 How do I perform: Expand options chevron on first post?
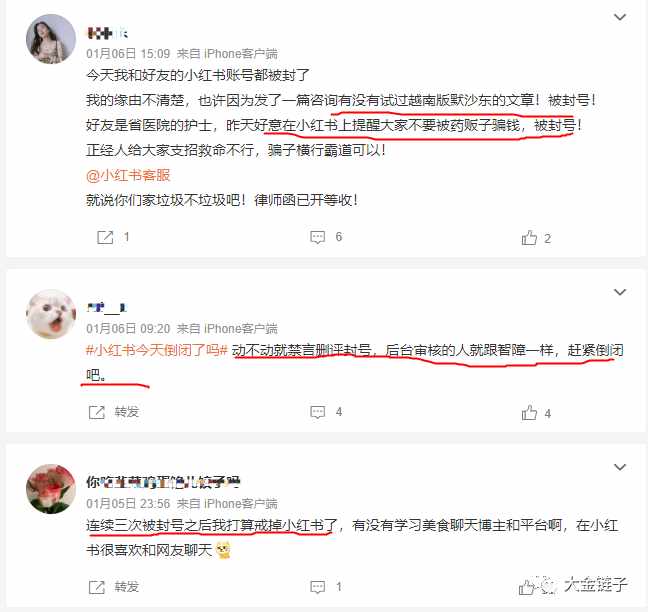620,17
